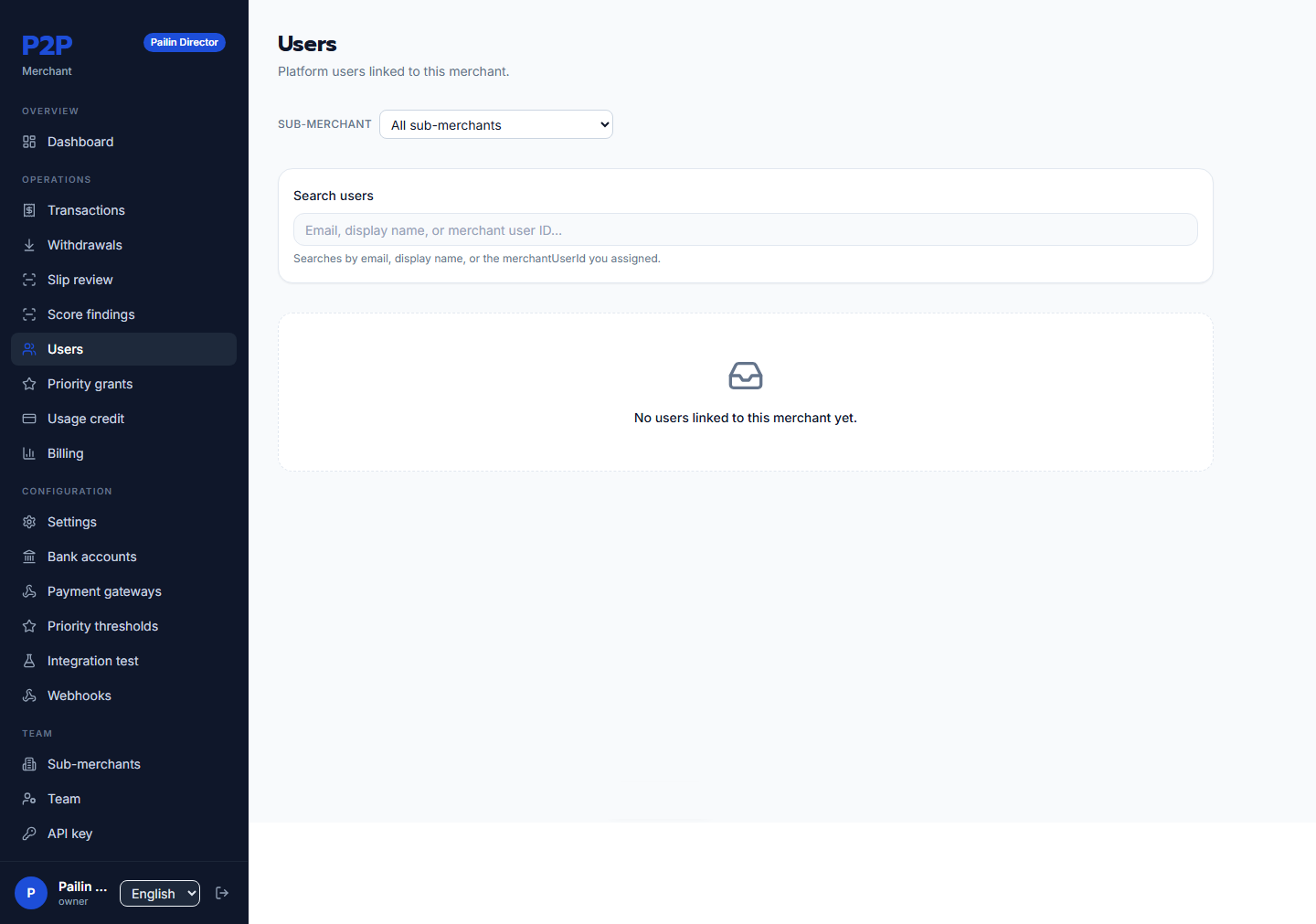The image size is (1316, 924).
Task: Click the Withdrawals download arrow icon
Action: pyautogui.click(x=29, y=245)
